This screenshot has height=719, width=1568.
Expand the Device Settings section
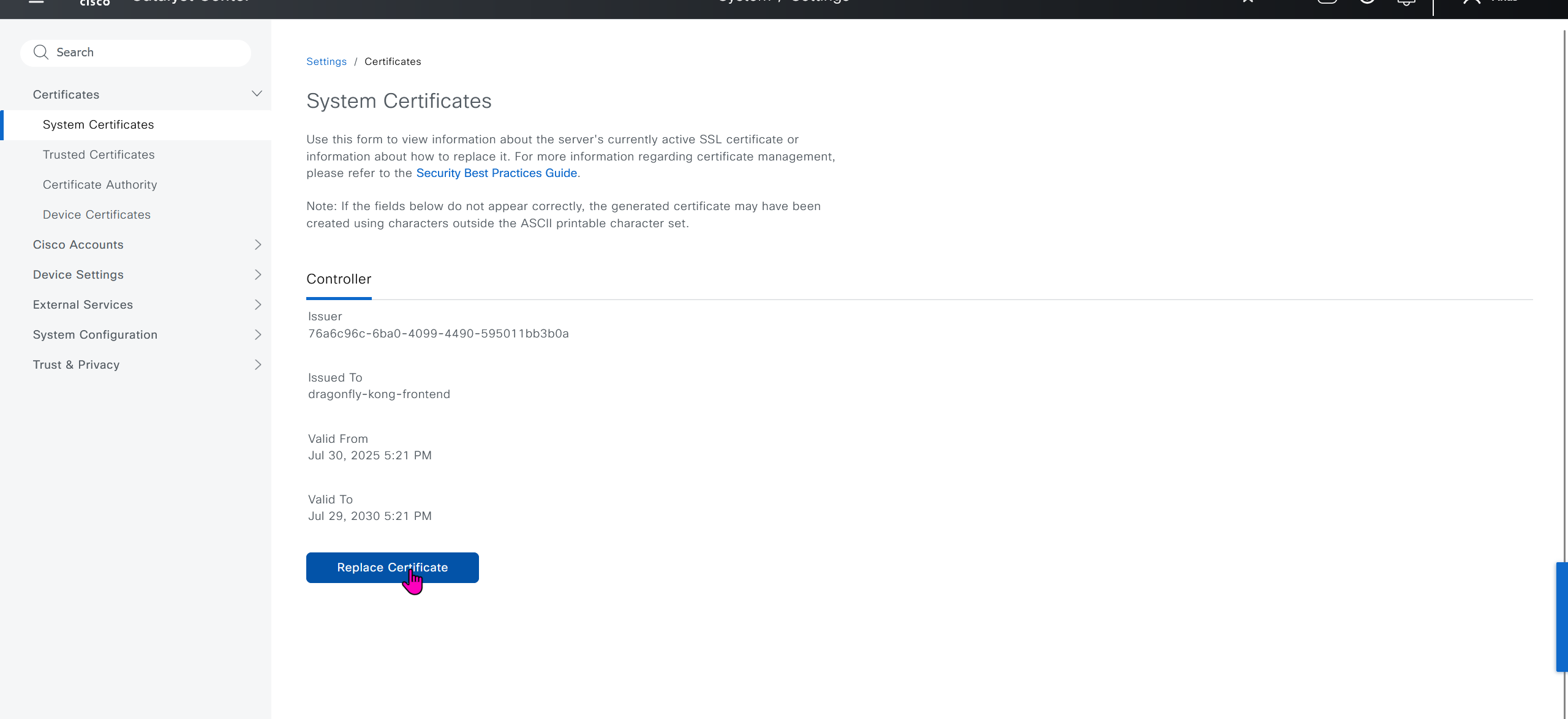pyautogui.click(x=257, y=274)
